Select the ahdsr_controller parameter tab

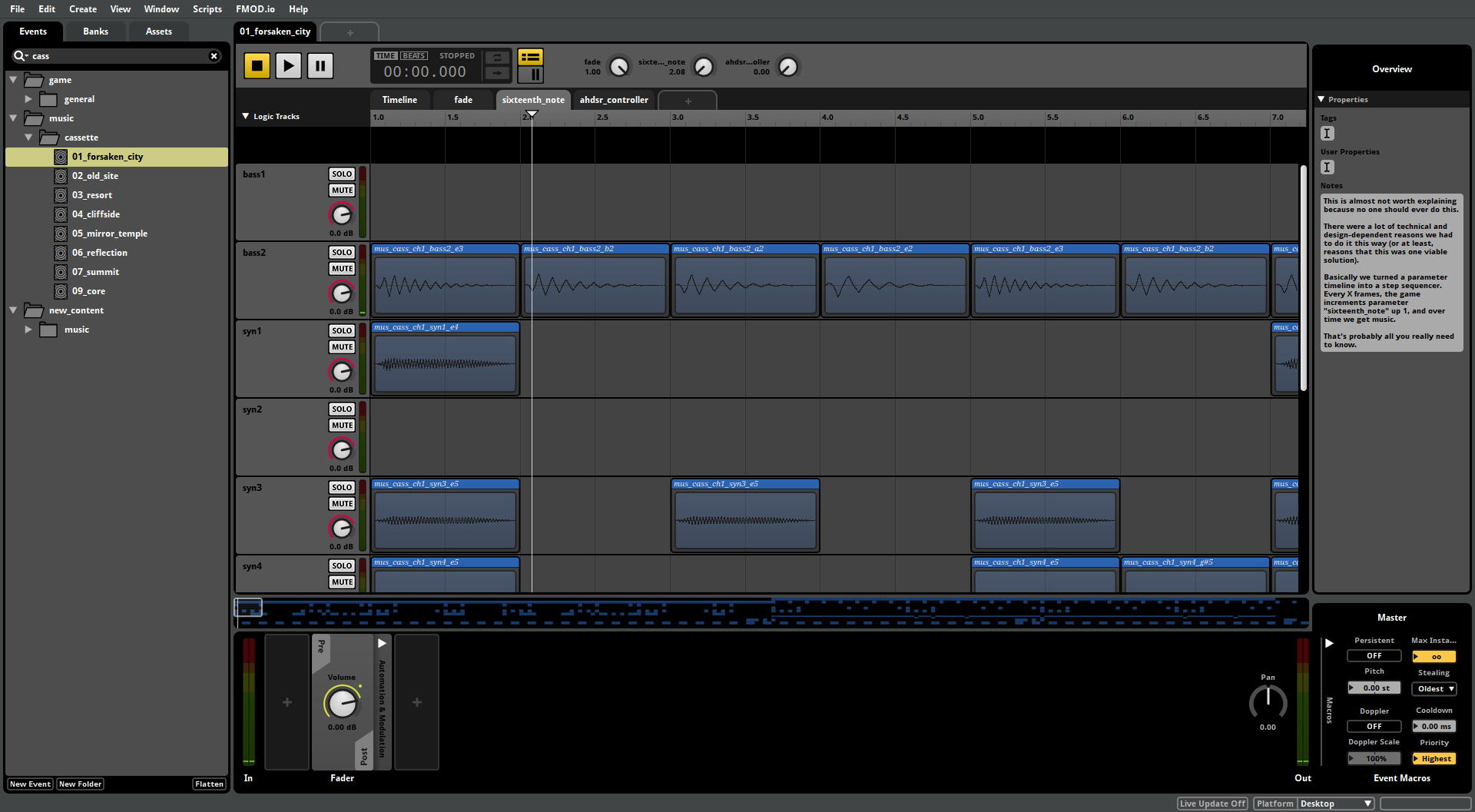[x=614, y=100]
